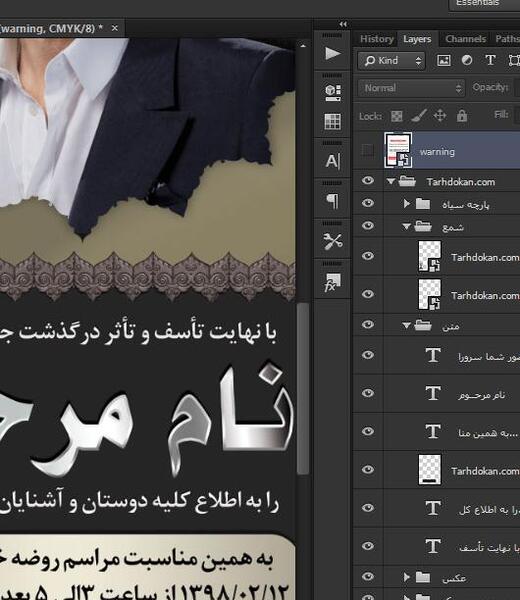The height and width of the screenshot is (600, 520).
Task: Open the 3D panel cube icon
Action: click(x=333, y=93)
